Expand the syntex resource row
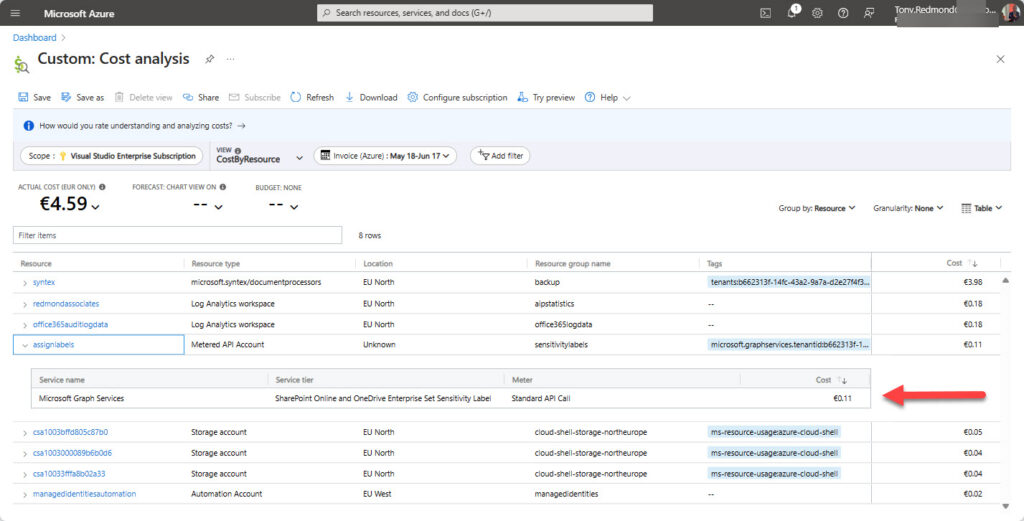This screenshot has width=1024, height=521. [x=25, y=283]
